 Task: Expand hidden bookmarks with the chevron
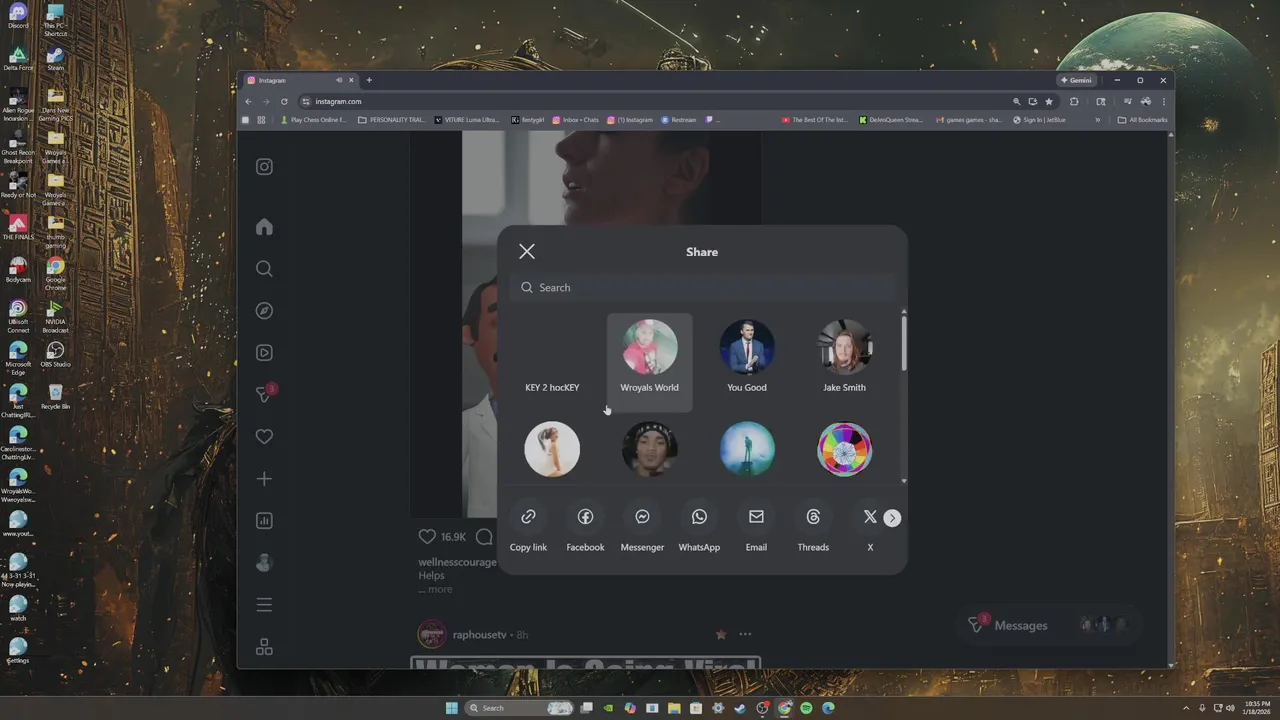1097,120
